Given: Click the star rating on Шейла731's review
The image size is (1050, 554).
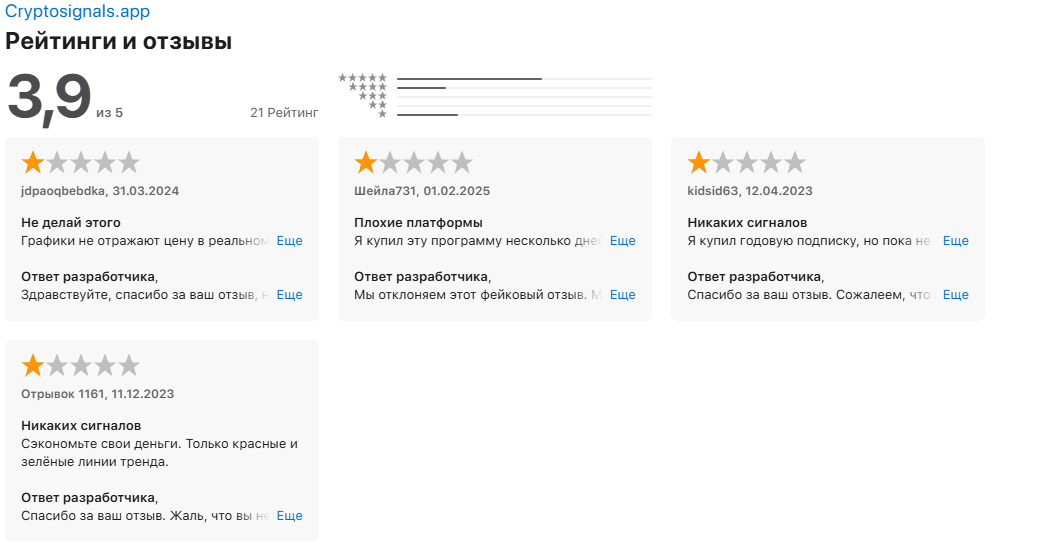Looking at the screenshot, I should click(x=414, y=163).
